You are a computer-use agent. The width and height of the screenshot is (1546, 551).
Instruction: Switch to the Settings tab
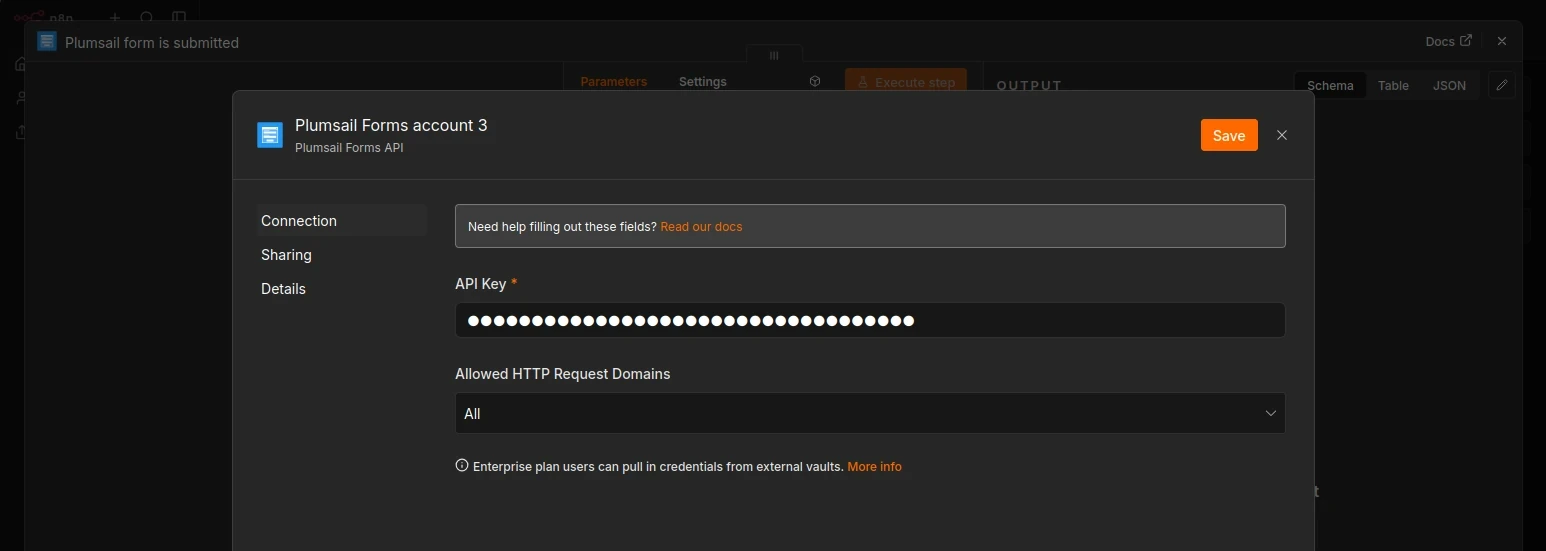(703, 82)
